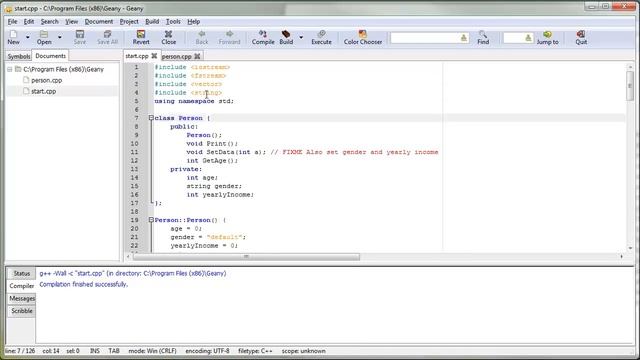Viewport: 640px width, 360px height.
Task: Open the Color Chooser
Action: (x=362, y=37)
